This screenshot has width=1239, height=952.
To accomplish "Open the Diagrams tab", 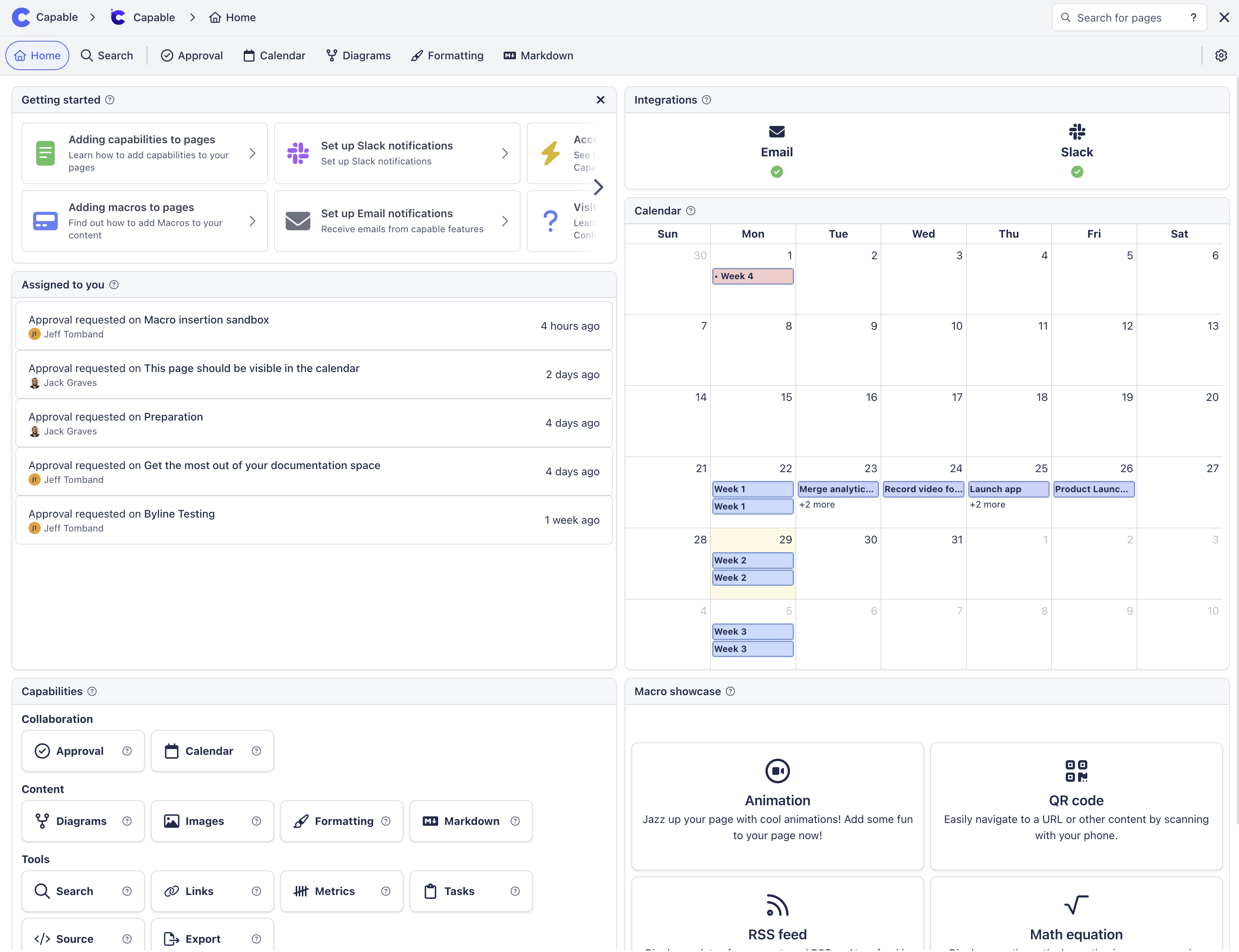I will pyautogui.click(x=358, y=55).
